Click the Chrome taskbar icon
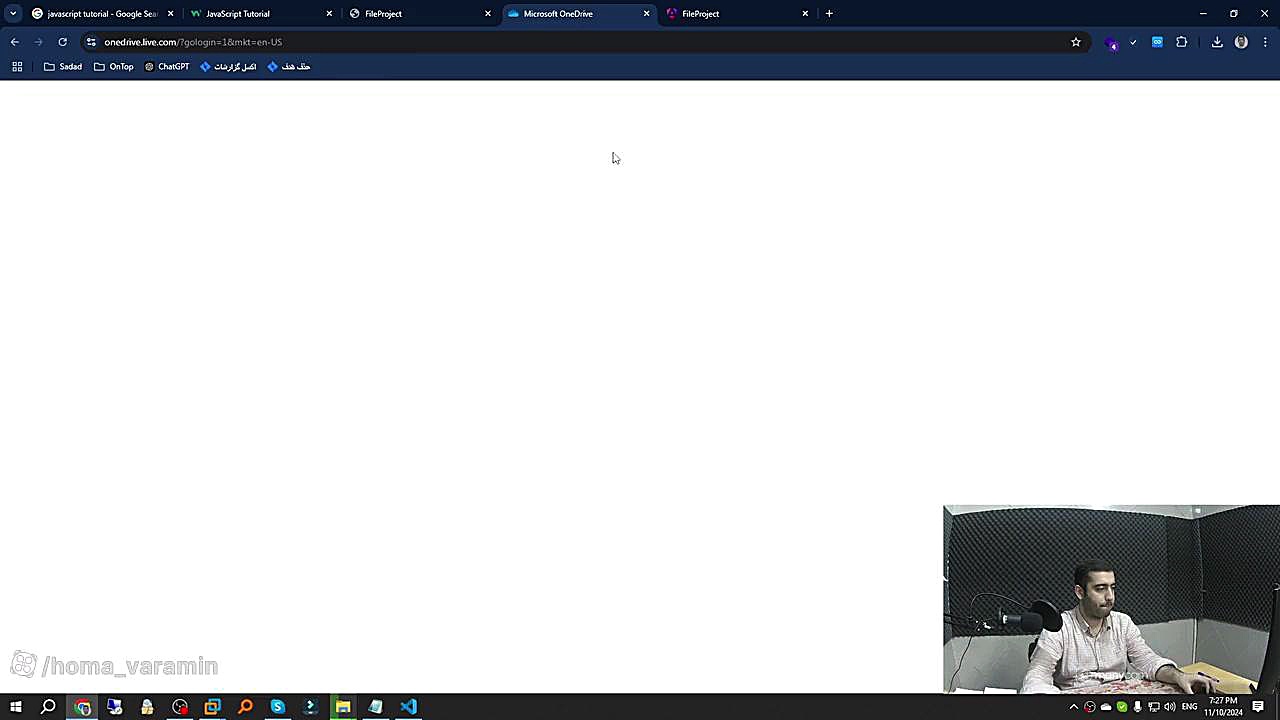 point(82,707)
